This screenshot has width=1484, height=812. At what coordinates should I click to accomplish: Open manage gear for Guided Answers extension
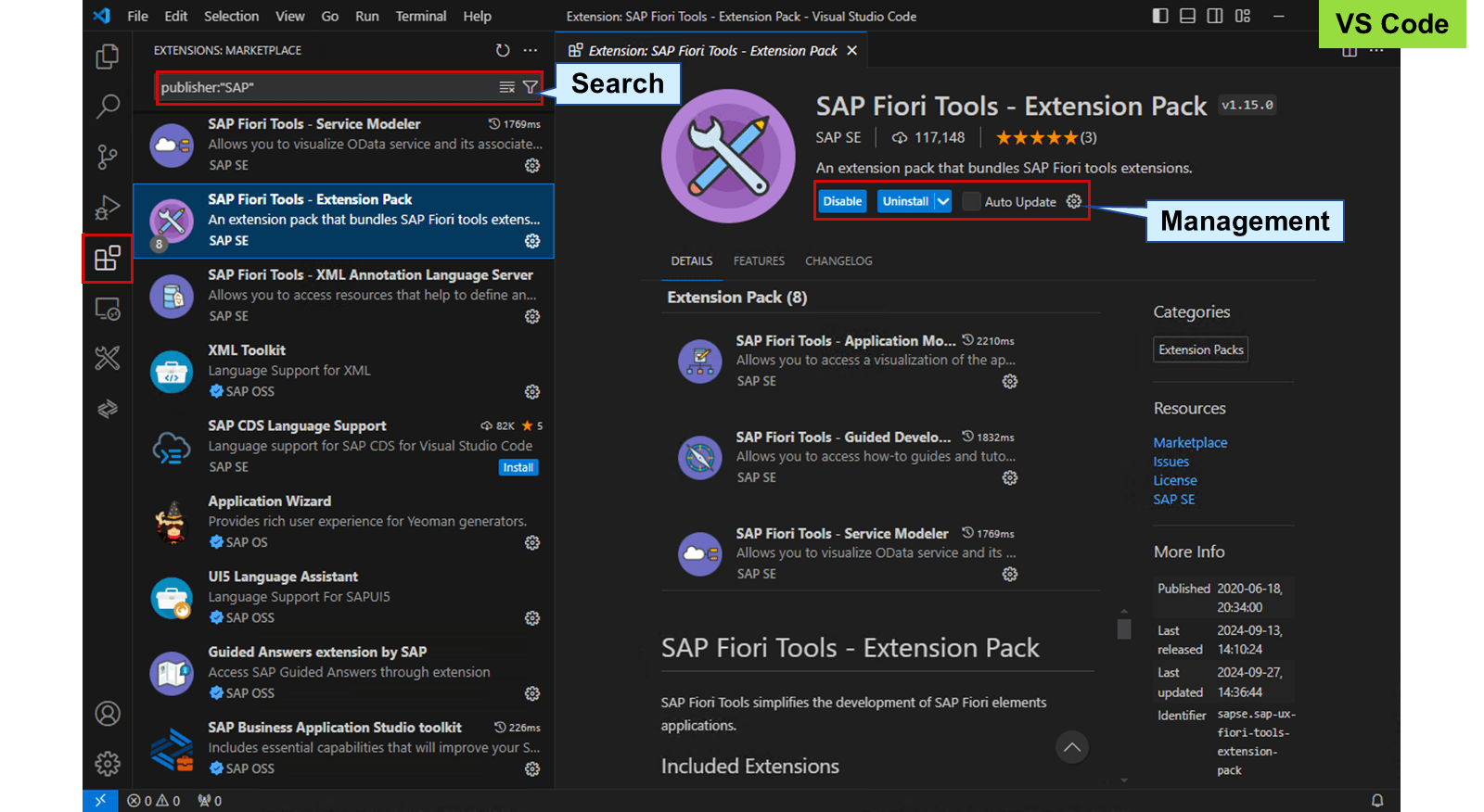pyautogui.click(x=532, y=693)
